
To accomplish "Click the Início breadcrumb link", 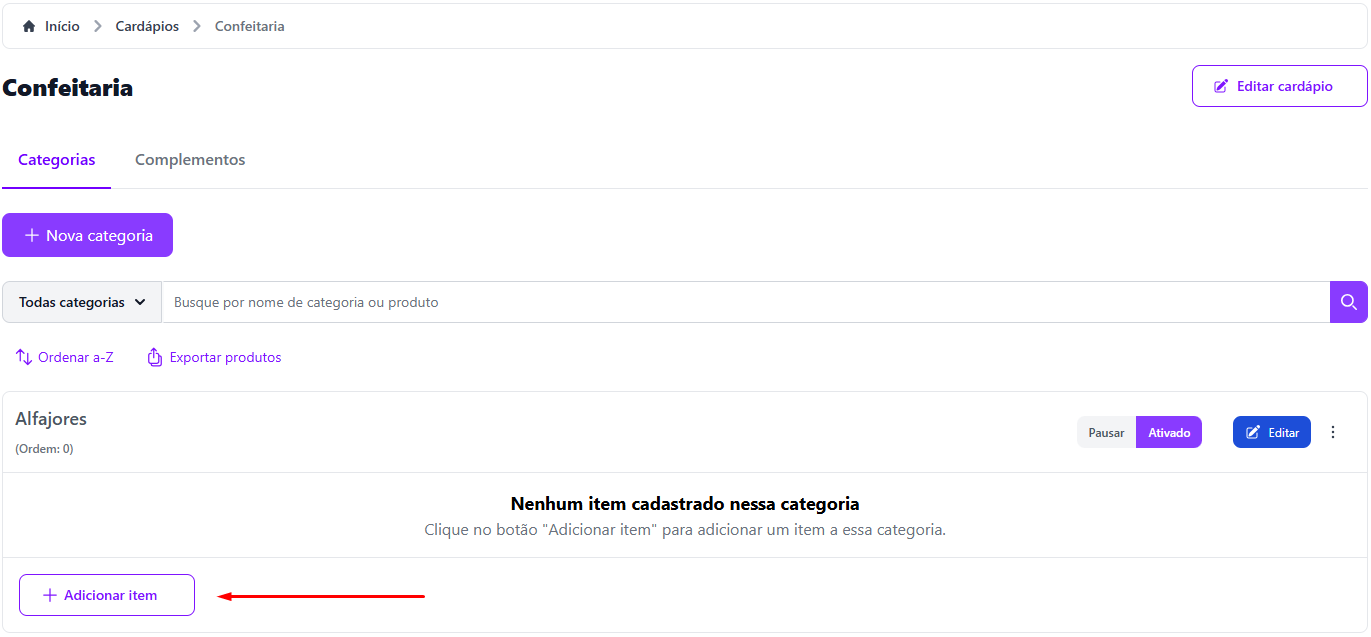I will [x=62, y=27].
